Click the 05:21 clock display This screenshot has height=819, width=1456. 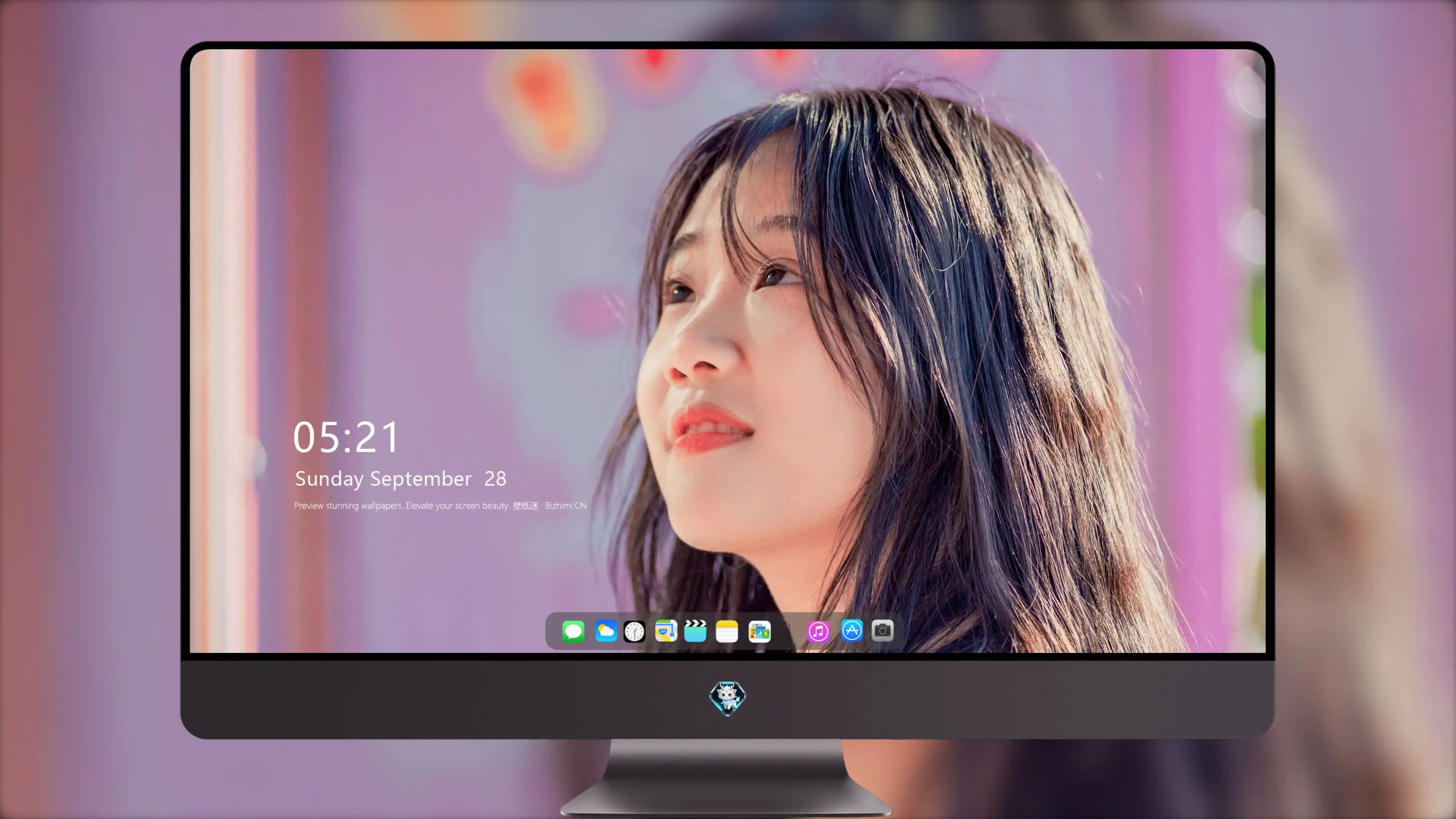point(346,437)
